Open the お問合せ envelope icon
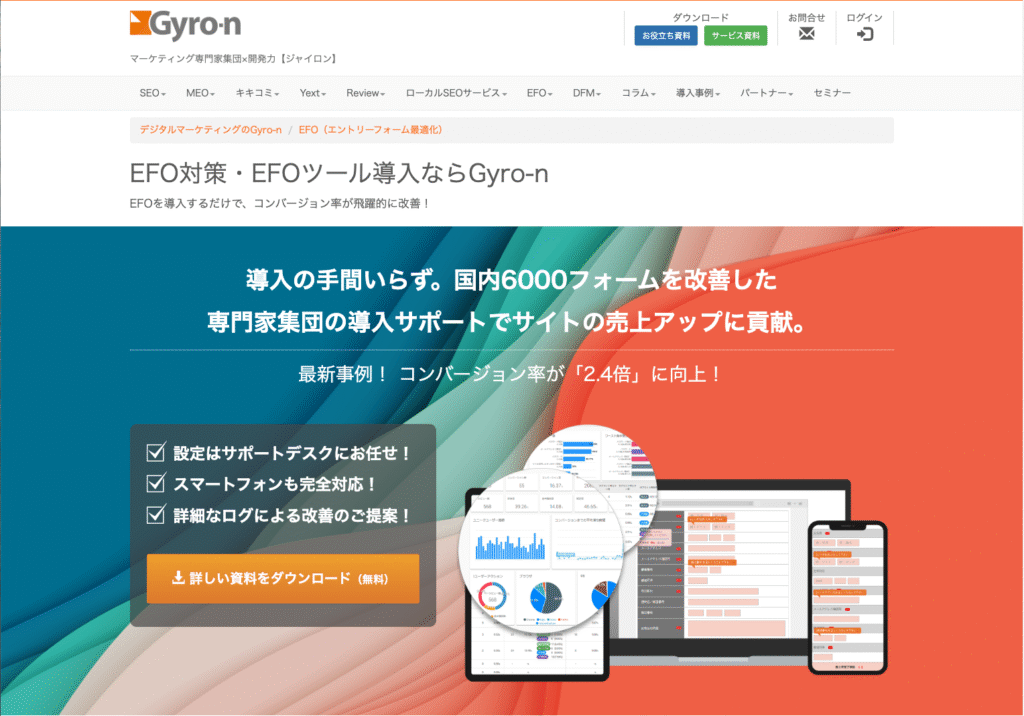 807,33
